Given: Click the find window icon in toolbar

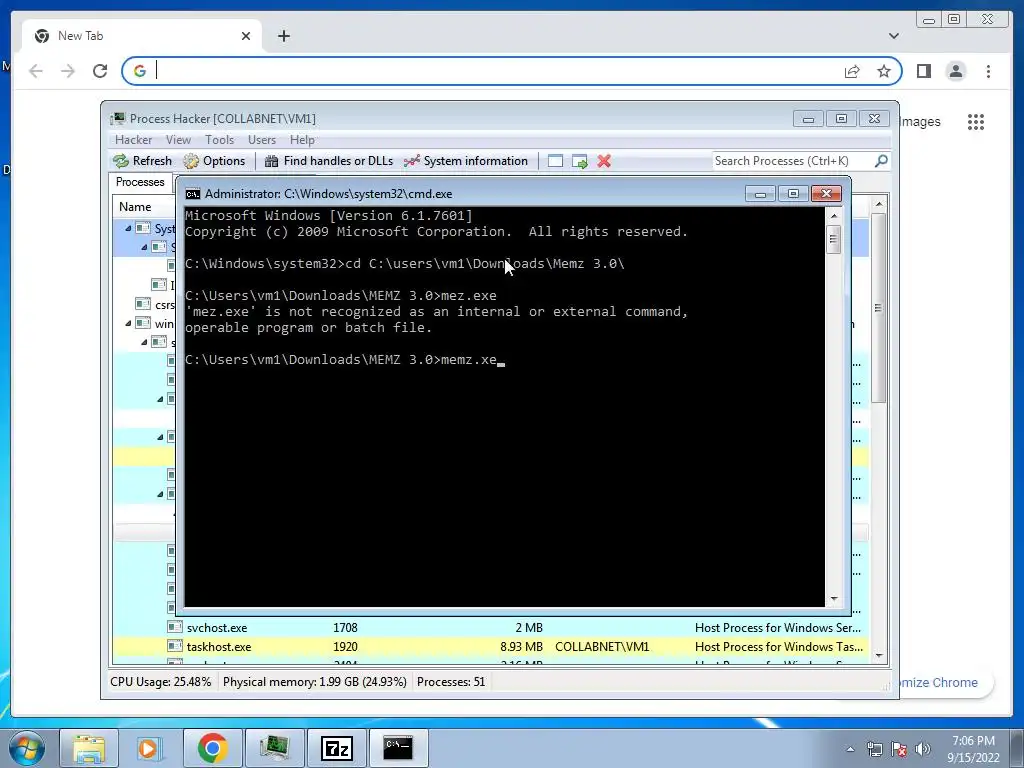Looking at the screenshot, I should pyautogui.click(x=555, y=161).
